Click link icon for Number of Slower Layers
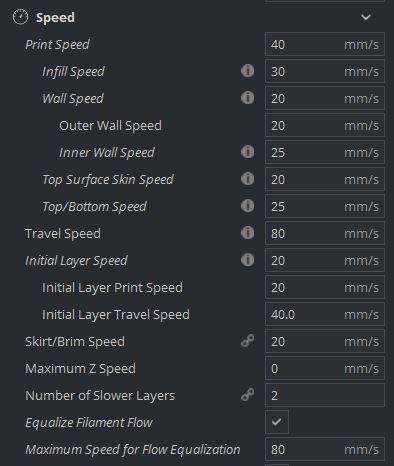Image resolution: width=394 pixels, height=466 pixels. (247, 395)
